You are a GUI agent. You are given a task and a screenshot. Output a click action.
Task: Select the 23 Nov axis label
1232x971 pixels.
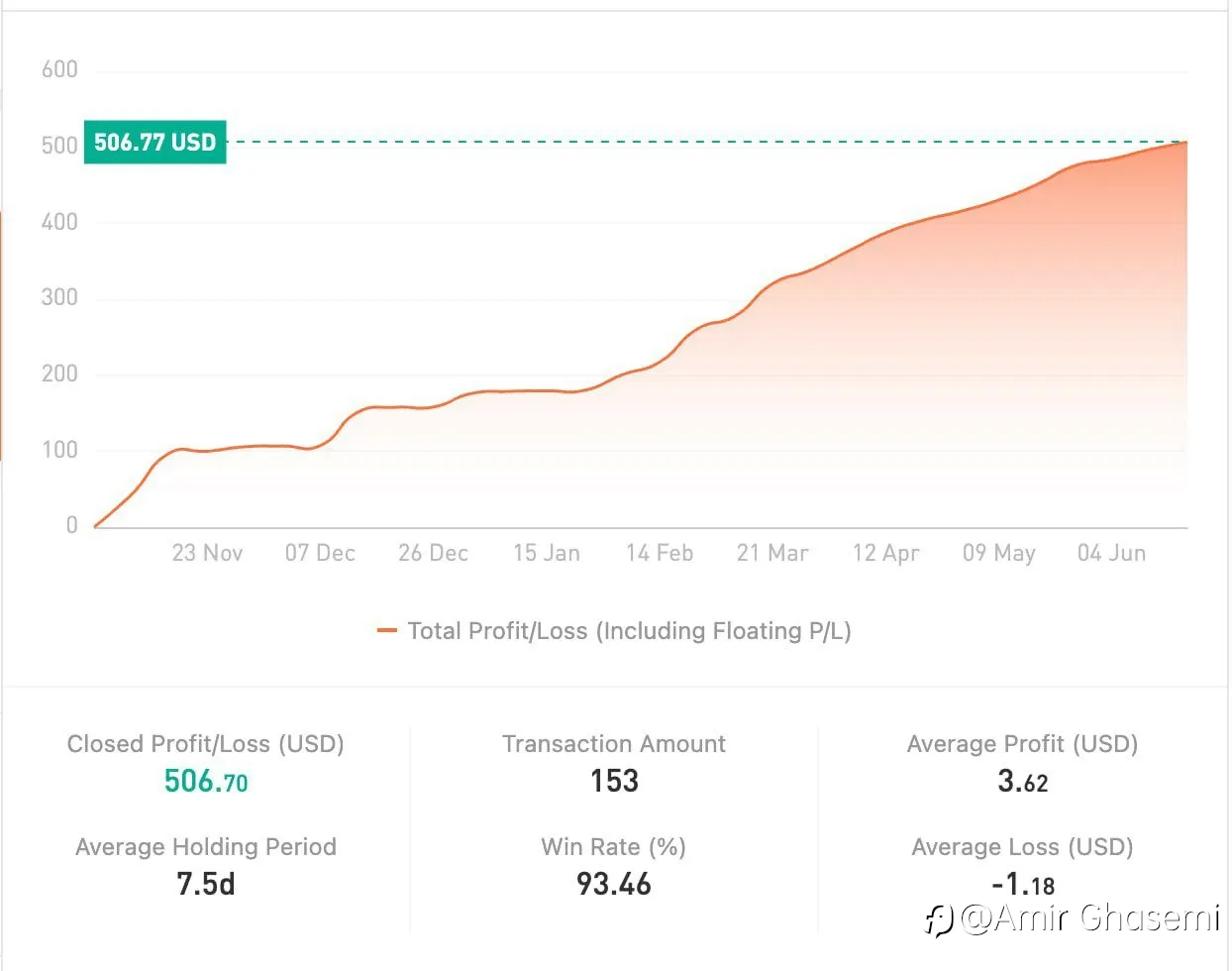pos(207,553)
